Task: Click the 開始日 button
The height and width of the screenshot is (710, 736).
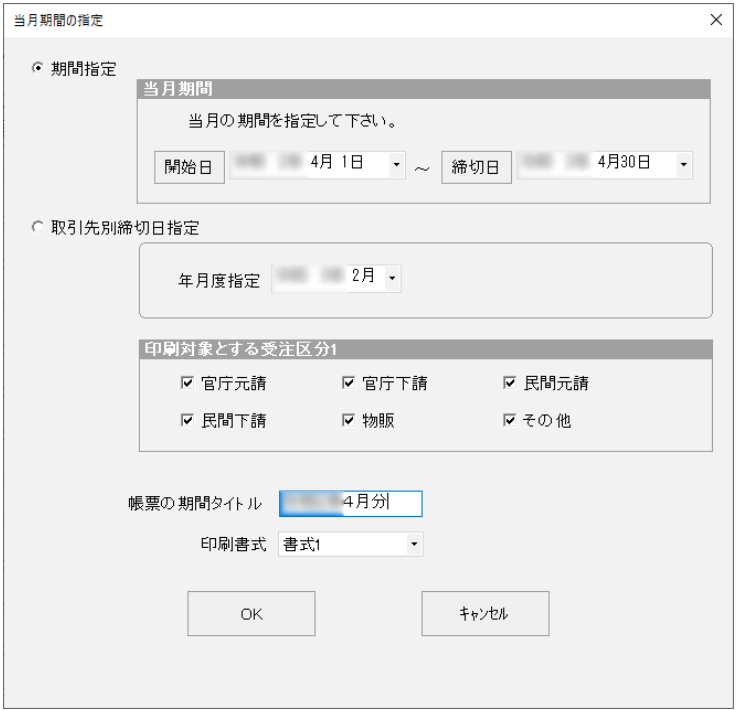Action: pos(189,167)
